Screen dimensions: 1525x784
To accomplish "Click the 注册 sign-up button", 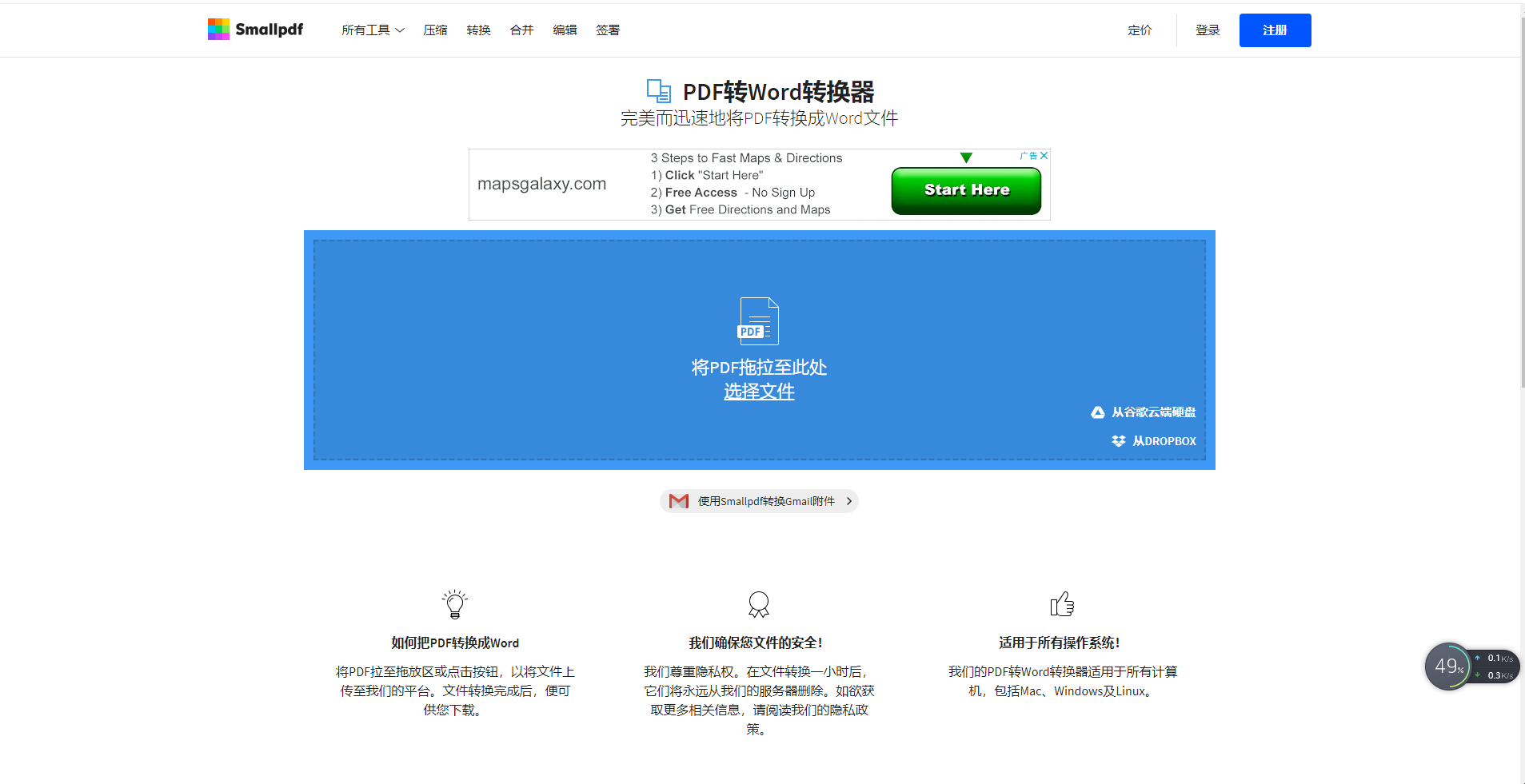I will click(x=1275, y=30).
